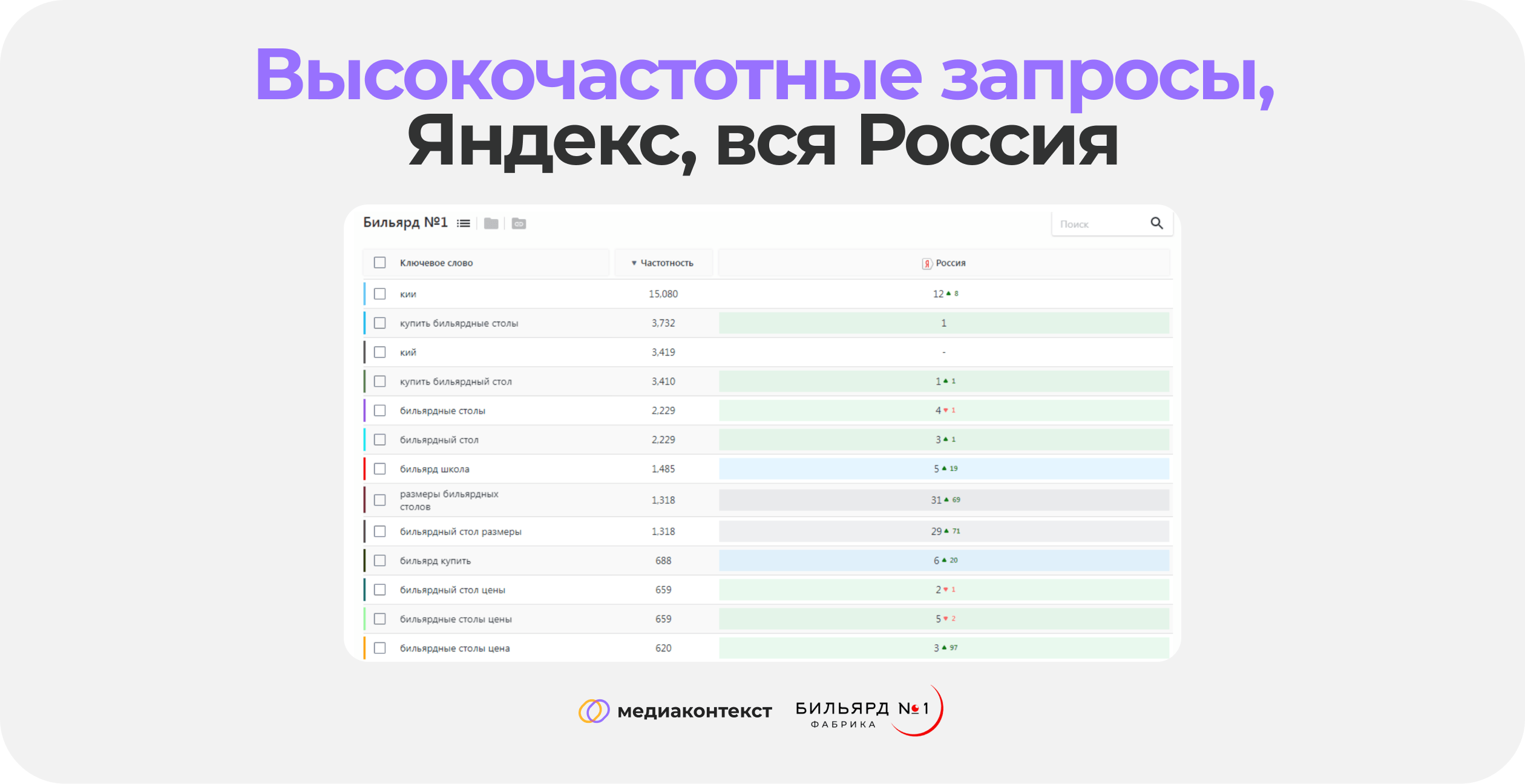Click keyword купить бильярдные столы
This screenshot has height=784, width=1525.
(459, 324)
